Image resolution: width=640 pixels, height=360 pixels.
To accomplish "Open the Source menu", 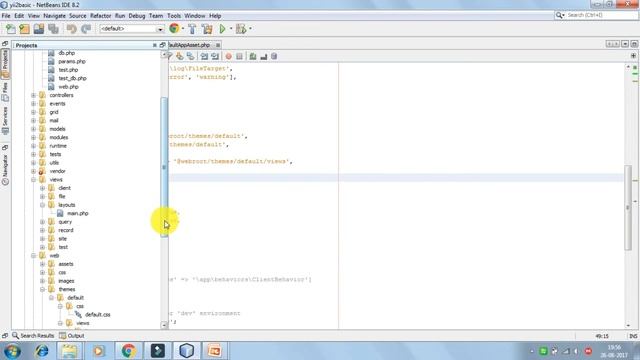I will pyautogui.click(x=78, y=16).
